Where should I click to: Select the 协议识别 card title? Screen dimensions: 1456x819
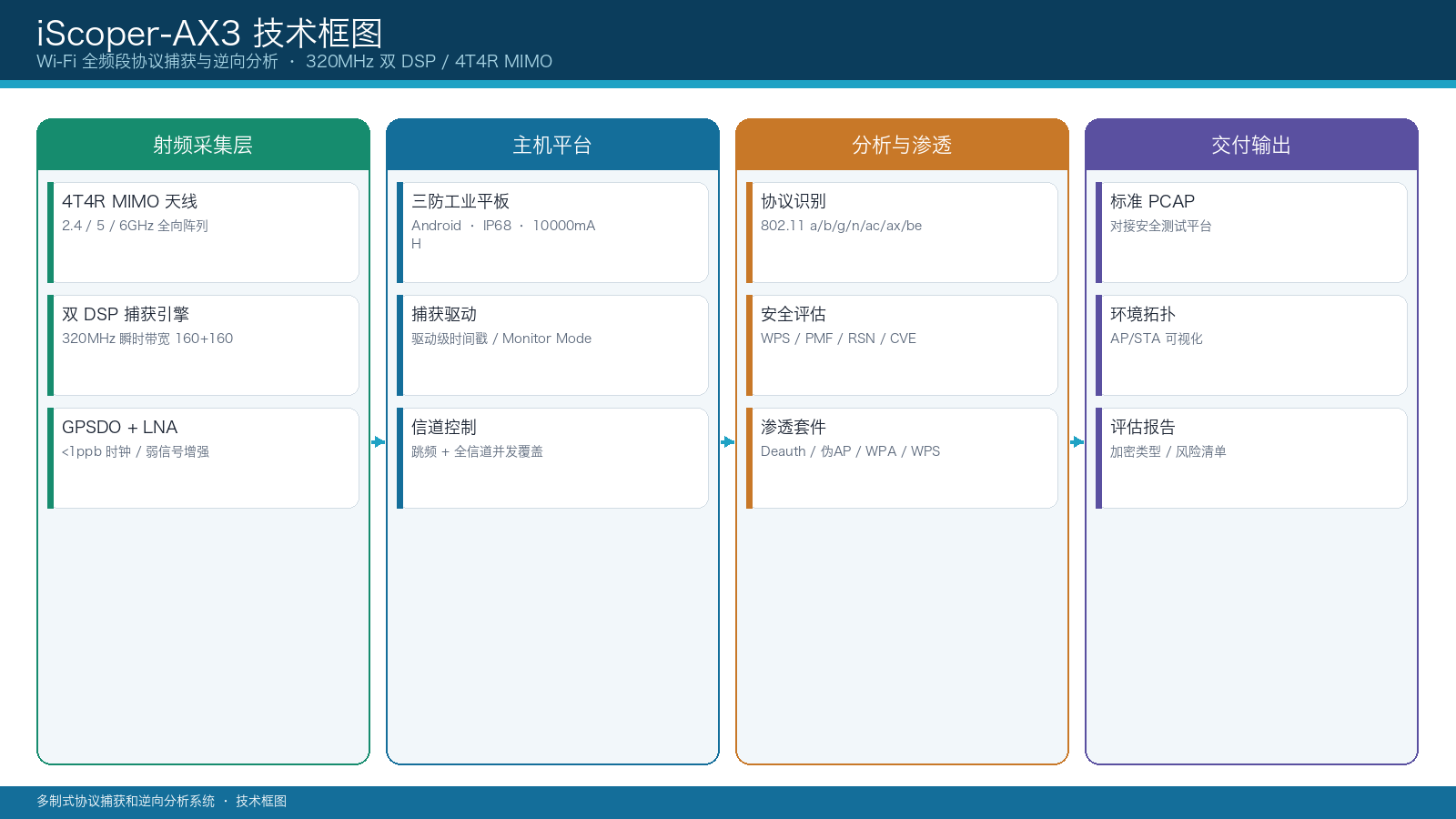(794, 201)
